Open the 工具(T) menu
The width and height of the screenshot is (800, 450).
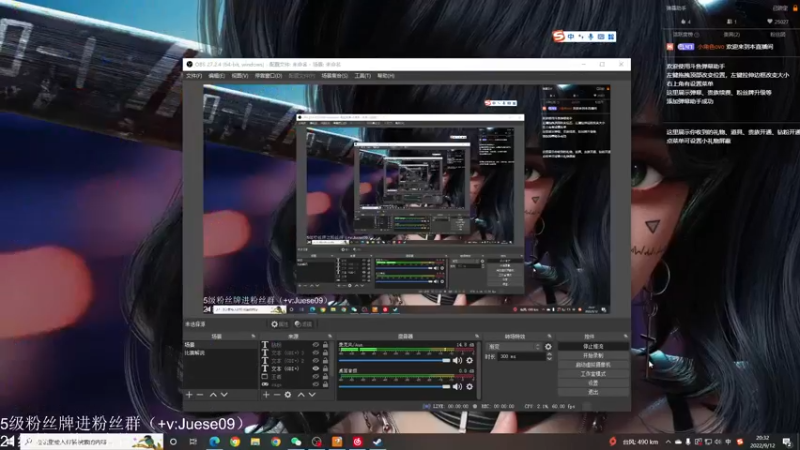coord(362,76)
